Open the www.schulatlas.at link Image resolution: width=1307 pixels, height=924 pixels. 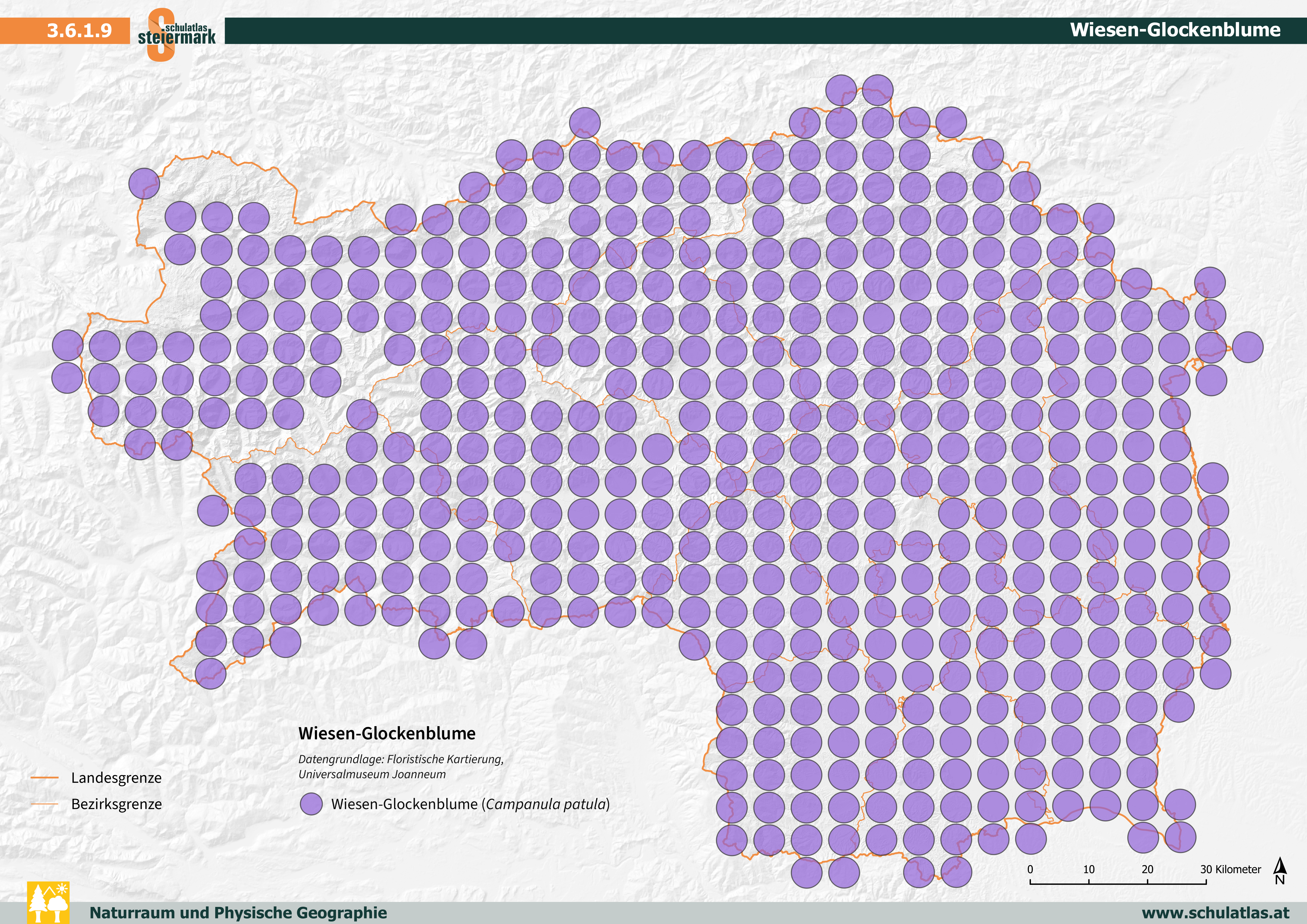click(x=1215, y=913)
